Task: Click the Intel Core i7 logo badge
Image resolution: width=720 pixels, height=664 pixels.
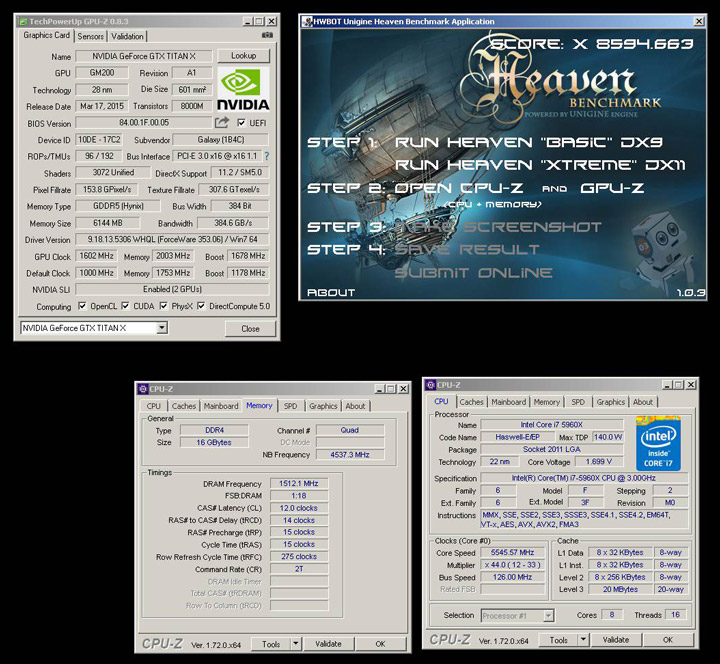Action: click(658, 443)
